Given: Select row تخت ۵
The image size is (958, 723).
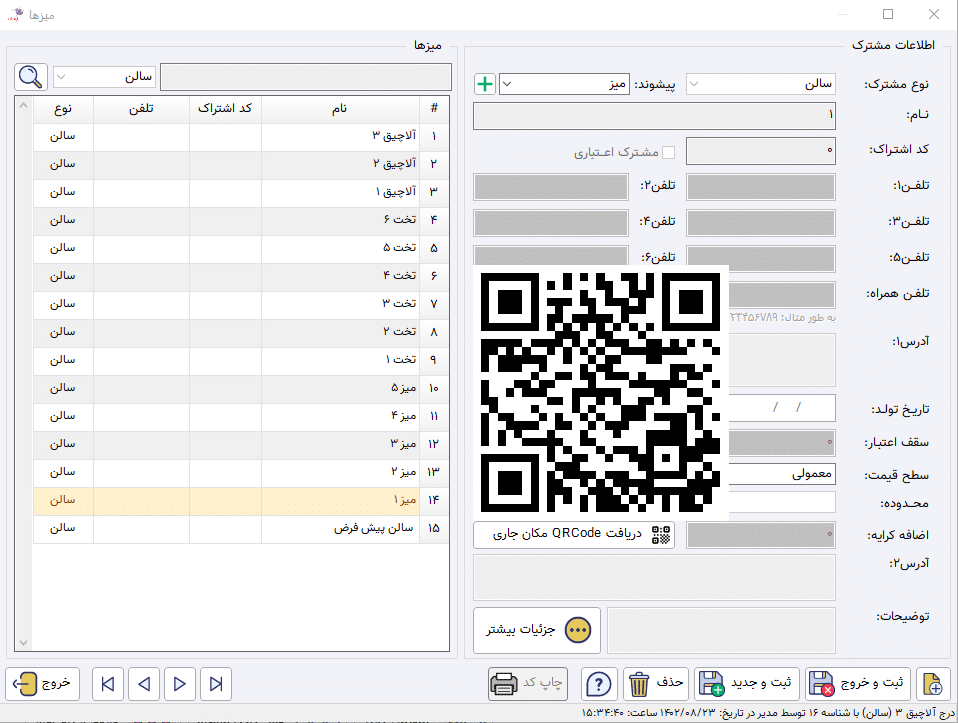Looking at the screenshot, I should (241, 249).
